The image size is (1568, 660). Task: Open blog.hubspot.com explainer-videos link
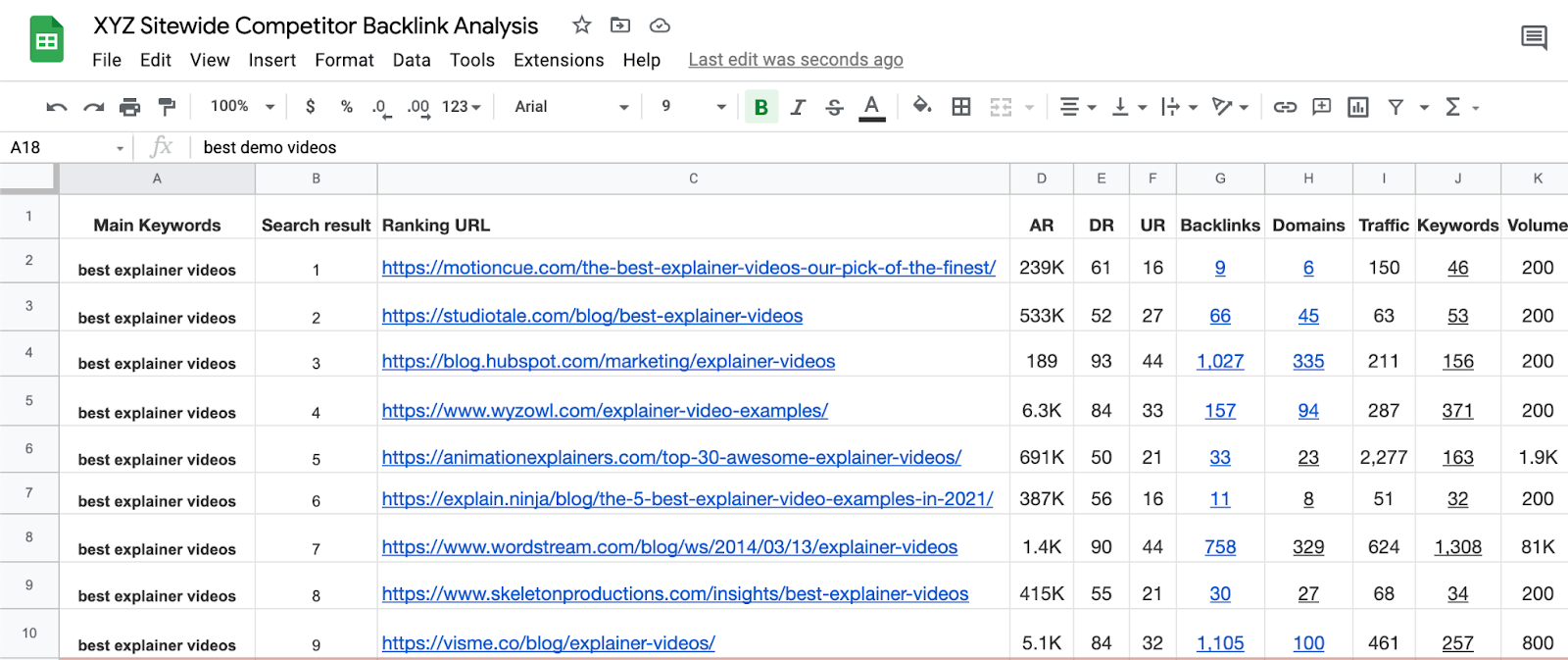coord(609,361)
